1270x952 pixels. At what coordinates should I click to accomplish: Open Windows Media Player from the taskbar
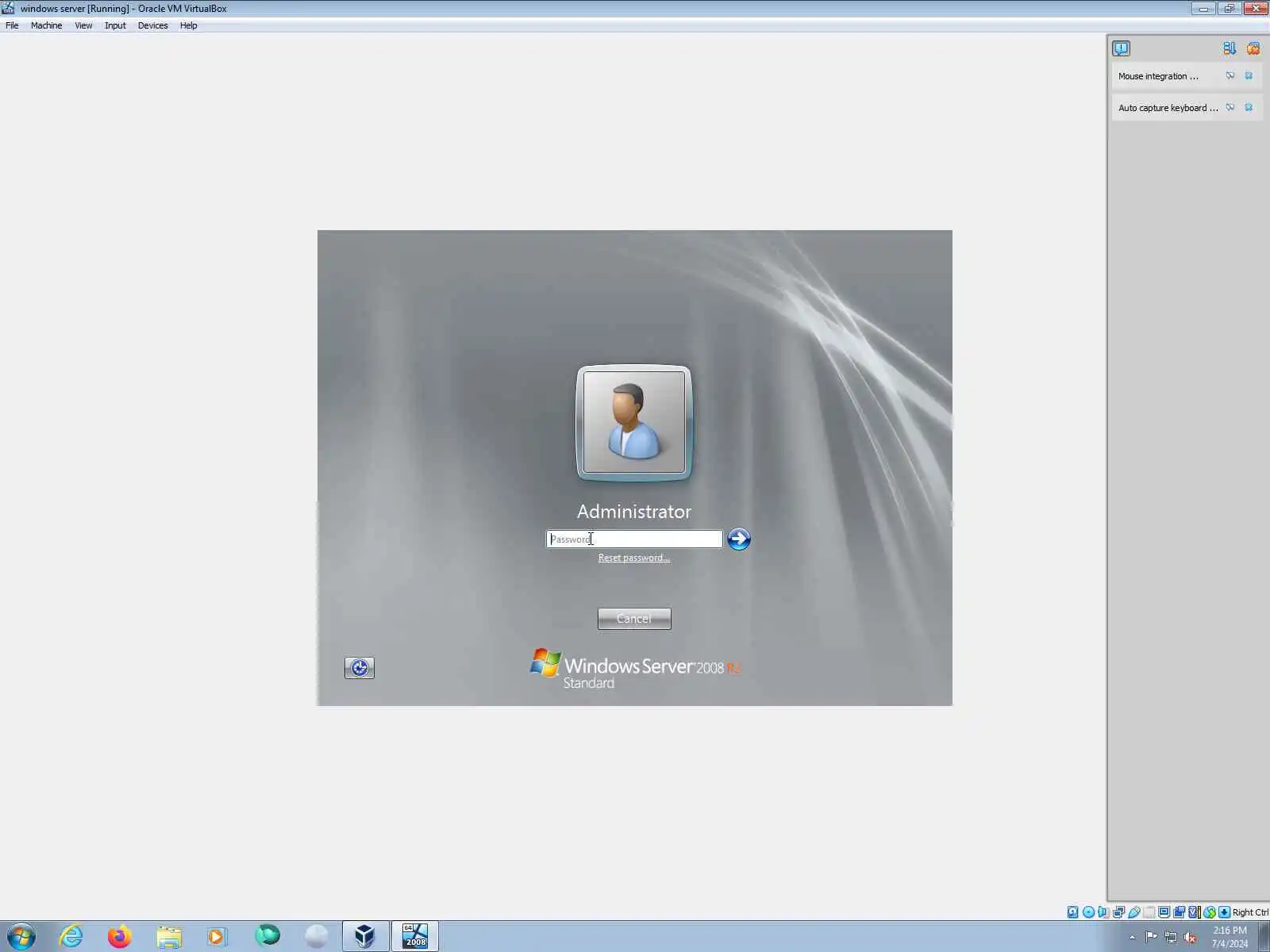(217, 936)
